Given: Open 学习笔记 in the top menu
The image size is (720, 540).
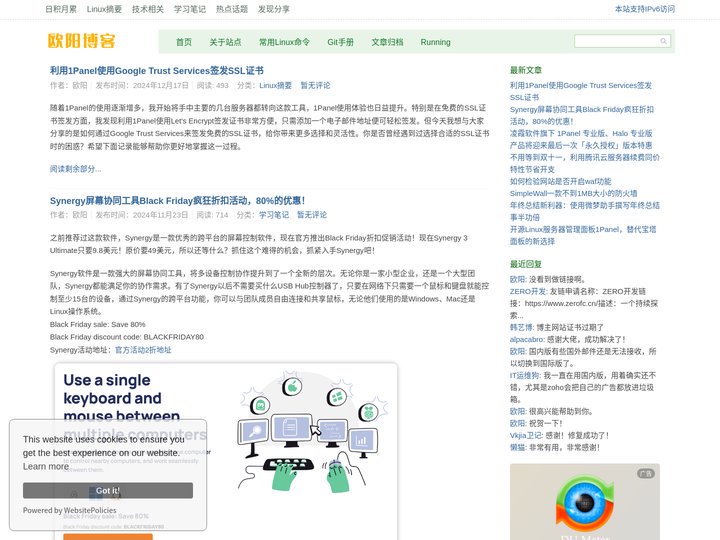Looking at the screenshot, I should (190, 9).
